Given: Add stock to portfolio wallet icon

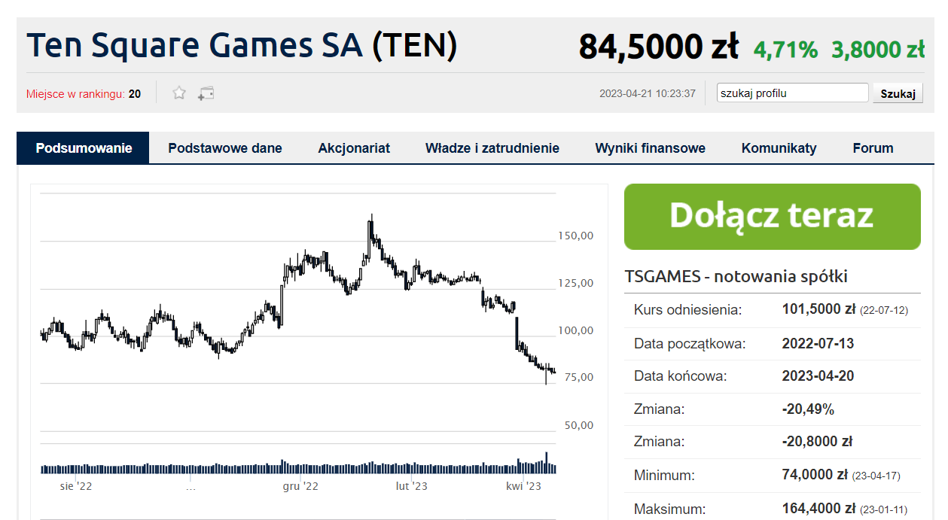Looking at the screenshot, I should pyautogui.click(x=206, y=94).
